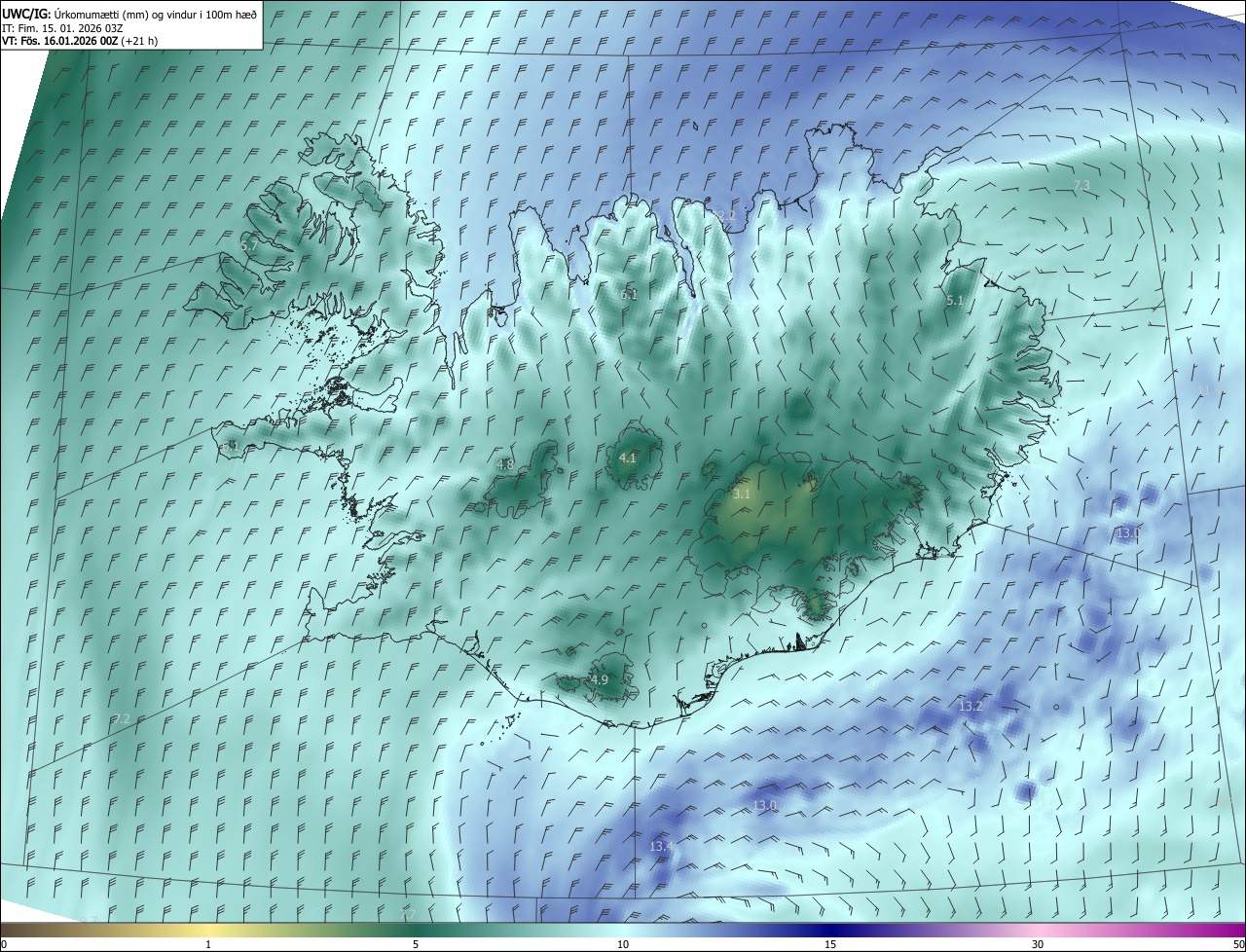This screenshot has height=952, width=1246.
Task: Click the 3.1 value on Vatnajökull glacier
Action: click(x=742, y=494)
